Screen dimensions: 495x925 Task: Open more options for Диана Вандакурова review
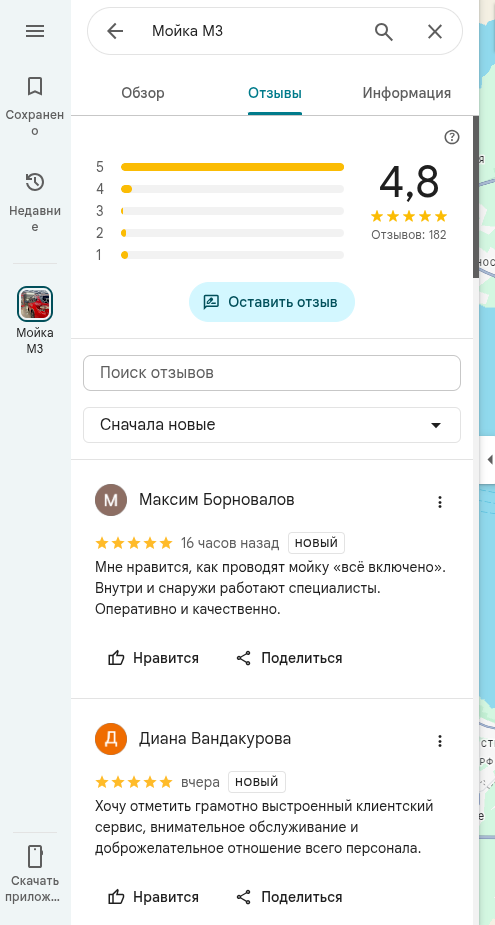coord(440,741)
